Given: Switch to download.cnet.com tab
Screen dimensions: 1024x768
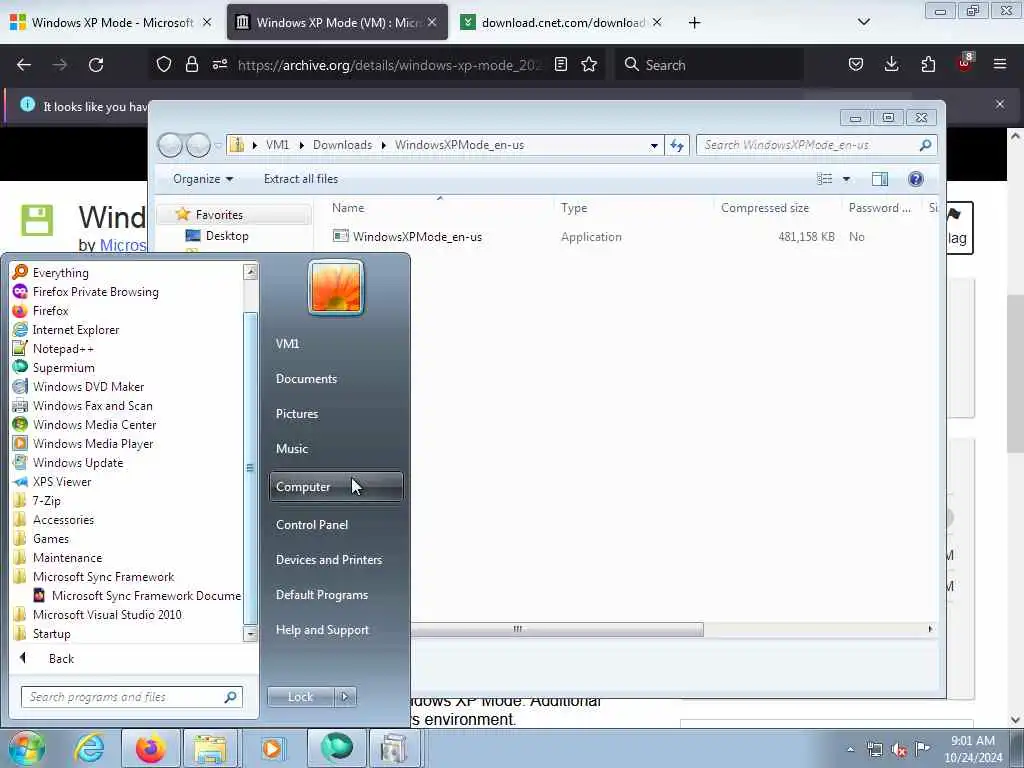Looking at the screenshot, I should click(x=562, y=22).
